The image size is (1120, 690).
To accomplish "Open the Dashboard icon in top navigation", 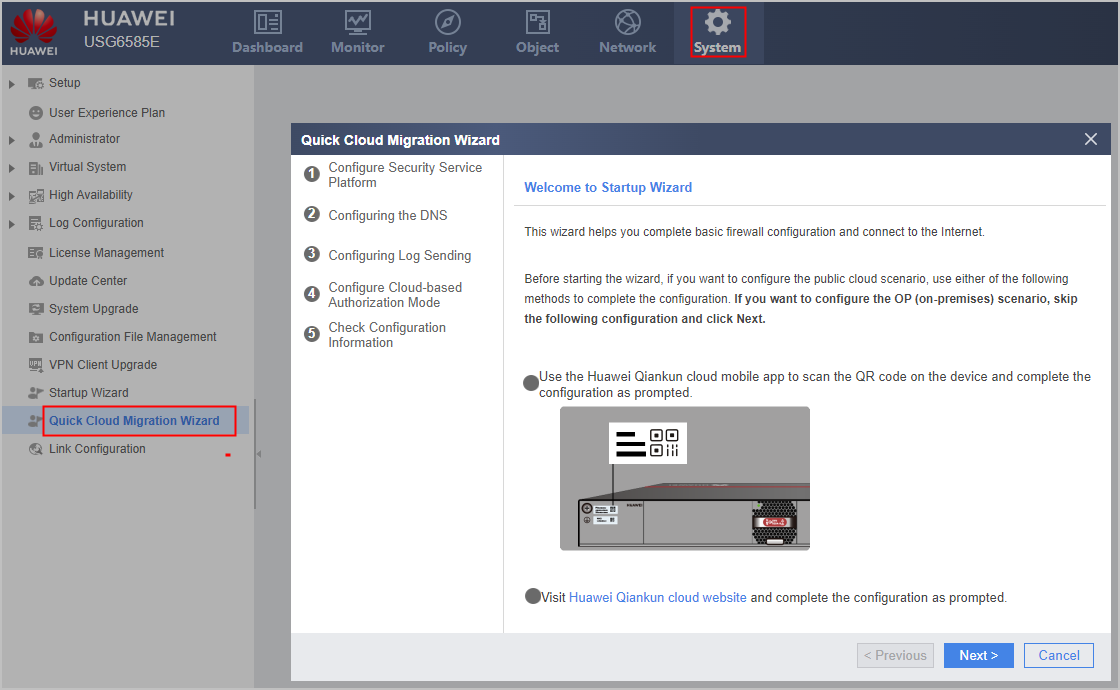I will point(268,22).
